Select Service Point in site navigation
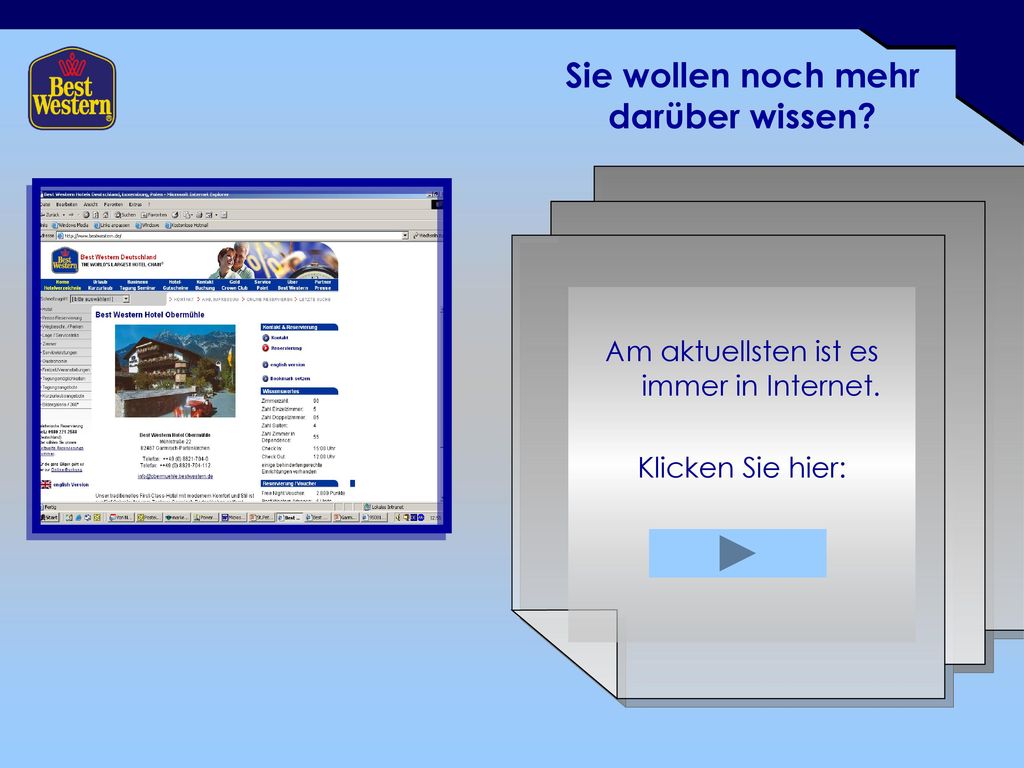The image size is (1024, 768). (x=263, y=285)
